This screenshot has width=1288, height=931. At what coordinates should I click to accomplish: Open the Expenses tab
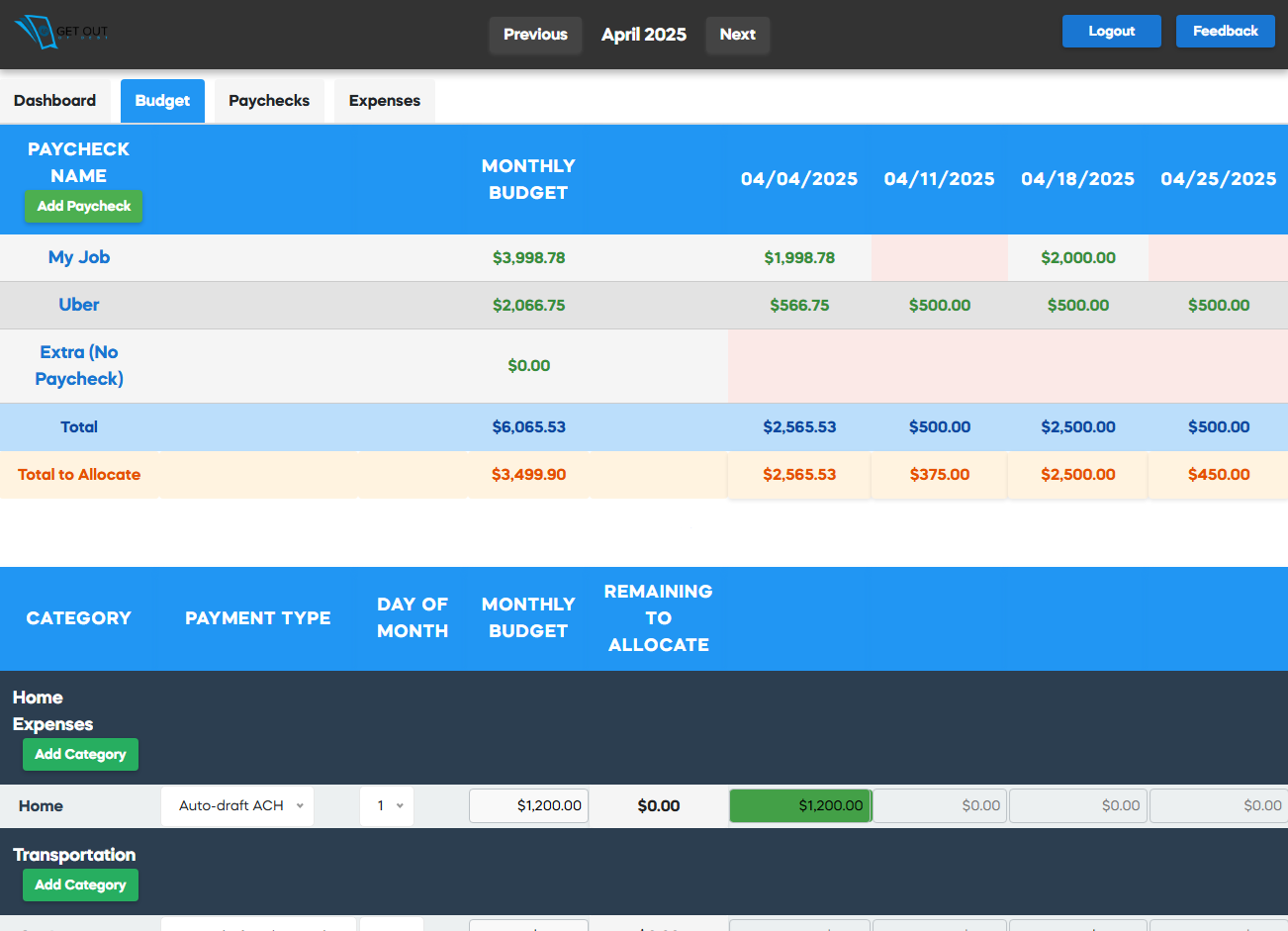point(385,101)
